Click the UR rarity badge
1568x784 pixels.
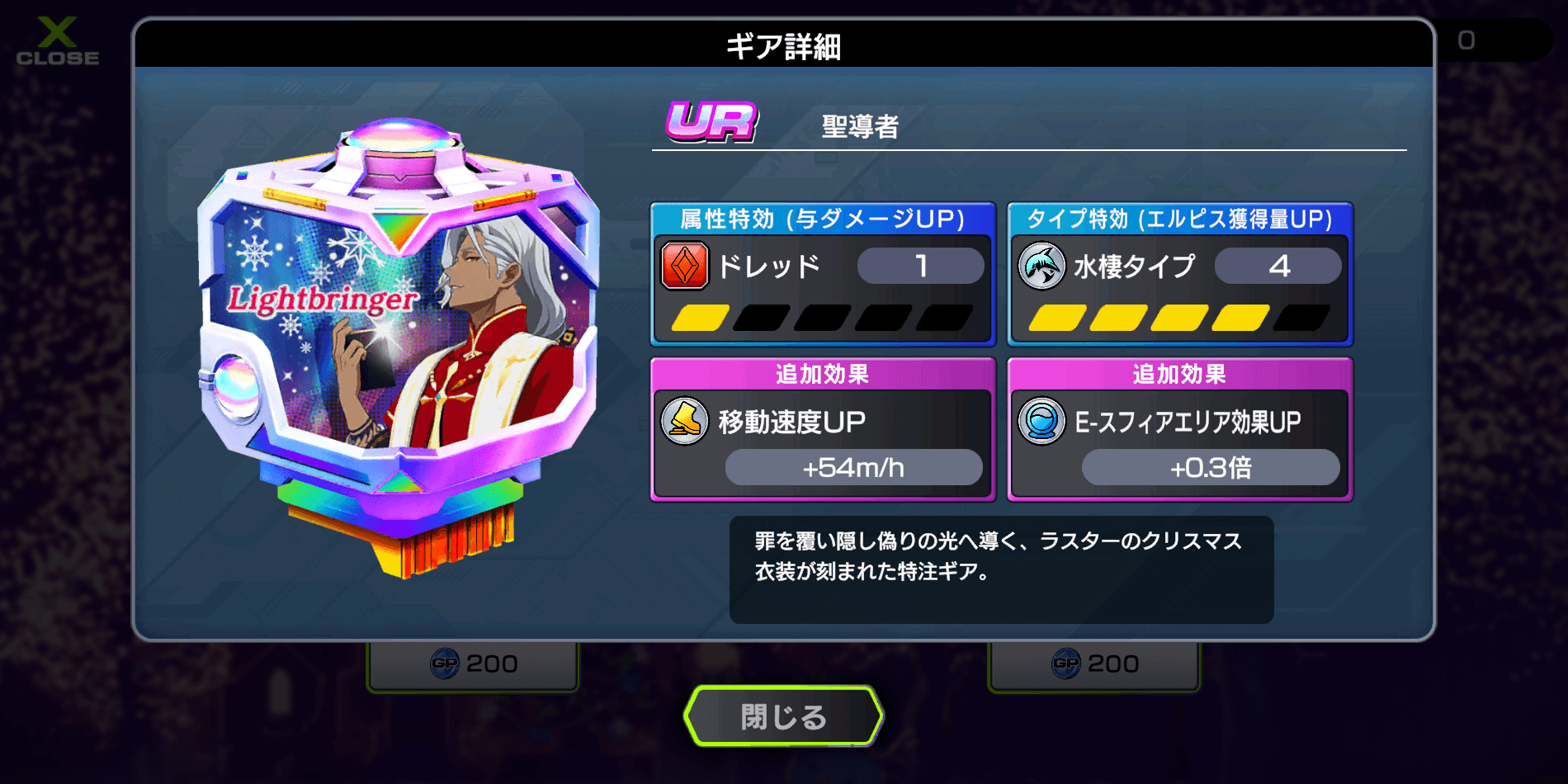(x=712, y=122)
